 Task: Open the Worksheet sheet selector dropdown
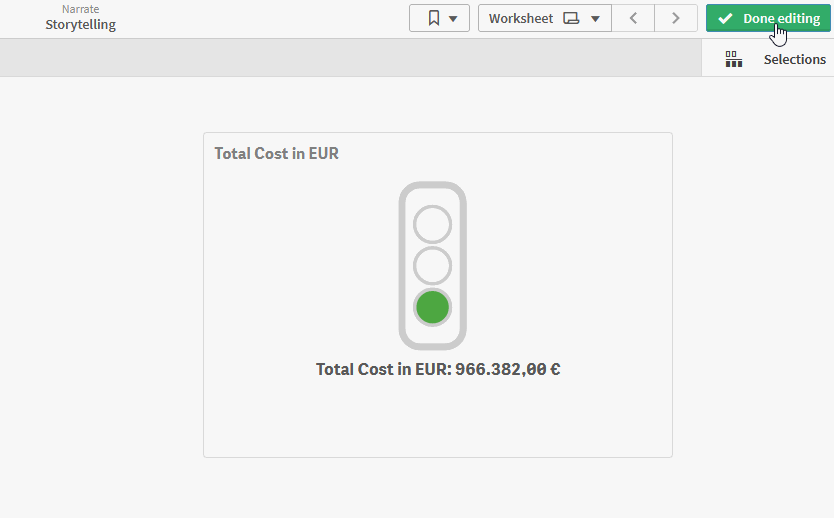coord(545,19)
